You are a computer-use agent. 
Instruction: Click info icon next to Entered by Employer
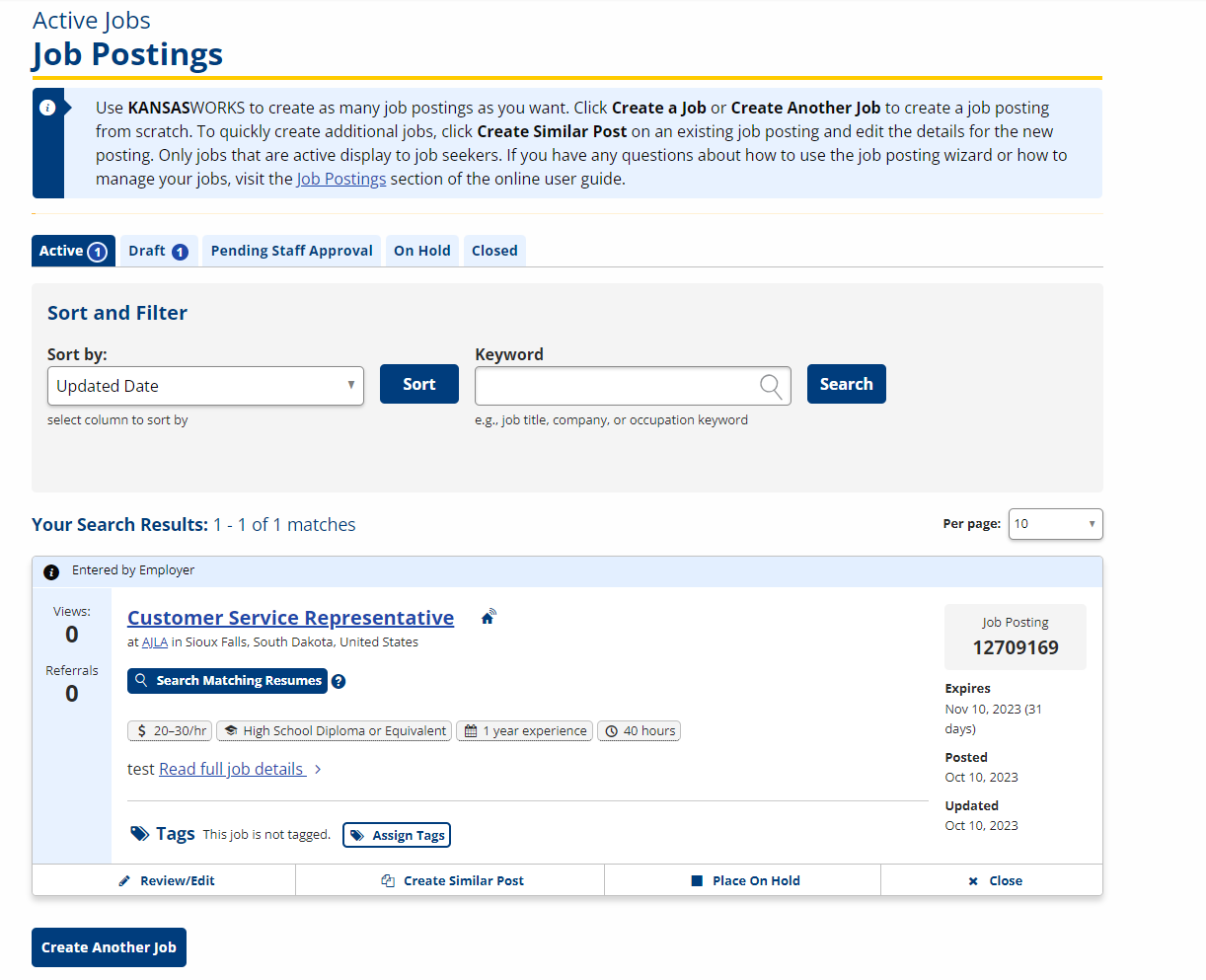pos(51,571)
